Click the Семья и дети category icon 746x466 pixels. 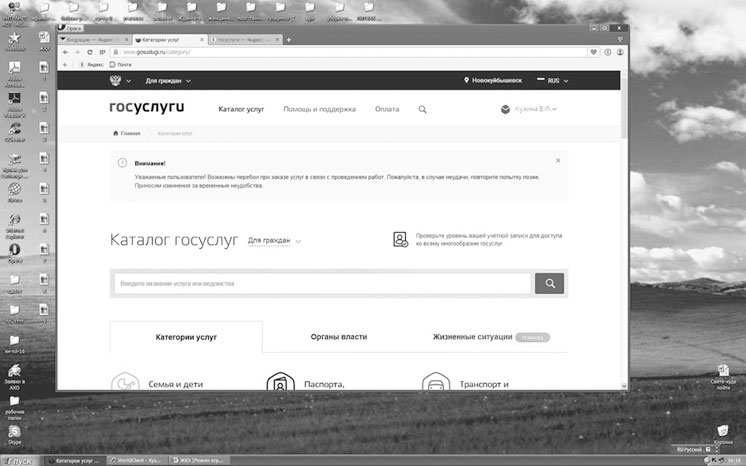pyautogui.click(x=125, y=384)
